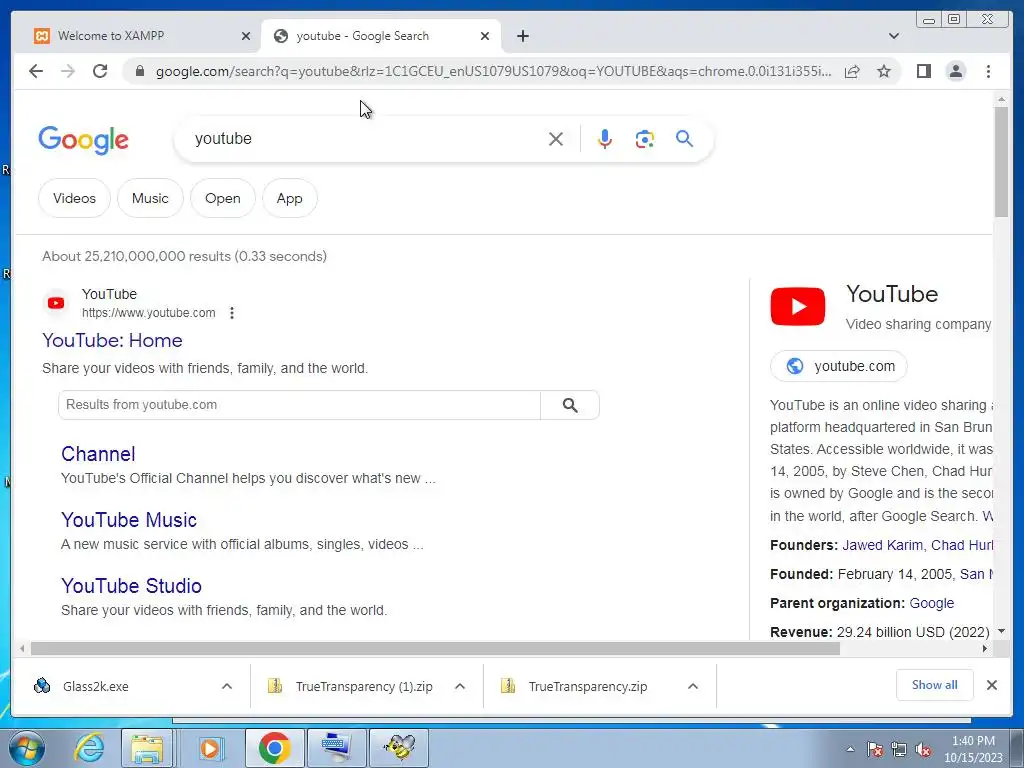Switch to the Chrome taskbar button
Image resolution: width=1024 pixels, height=768 pixels.
tap(274, 748)
